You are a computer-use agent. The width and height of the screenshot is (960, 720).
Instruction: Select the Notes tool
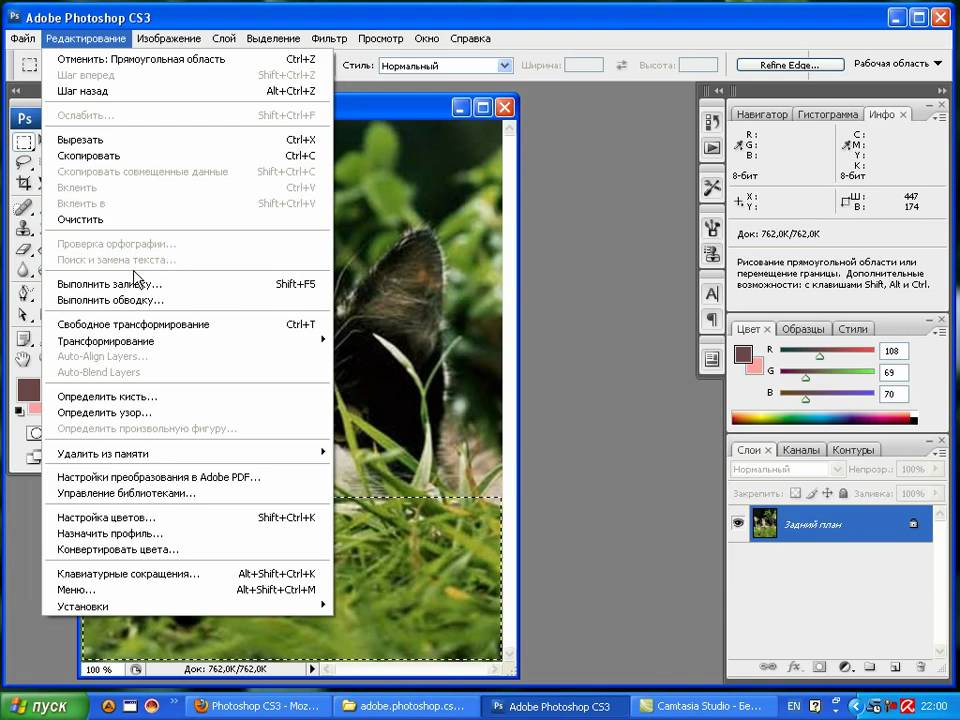click(x=24, y=339)
